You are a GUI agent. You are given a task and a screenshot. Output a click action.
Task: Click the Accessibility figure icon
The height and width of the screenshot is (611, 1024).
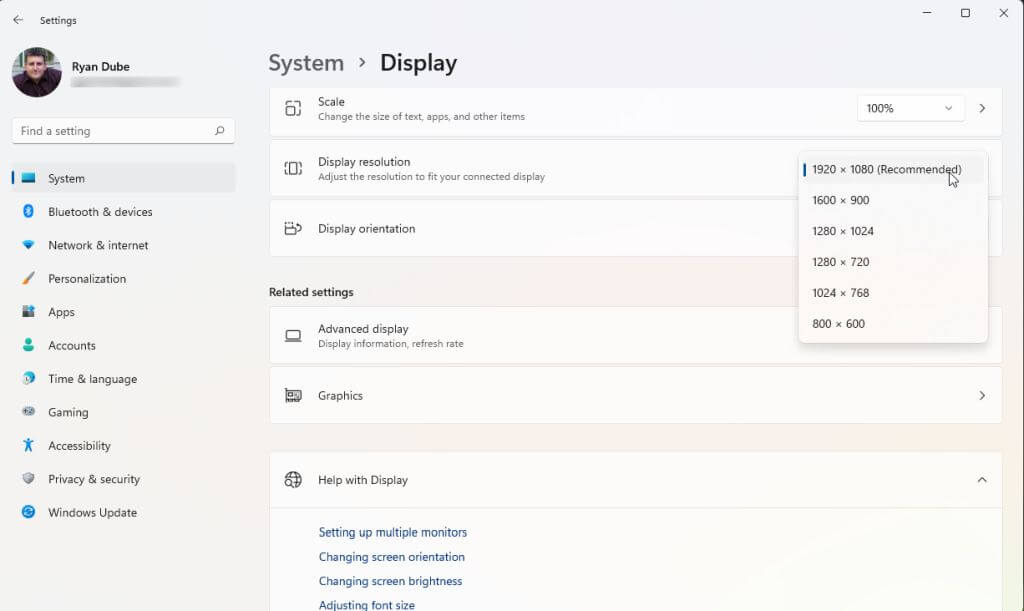pos(28,446)
